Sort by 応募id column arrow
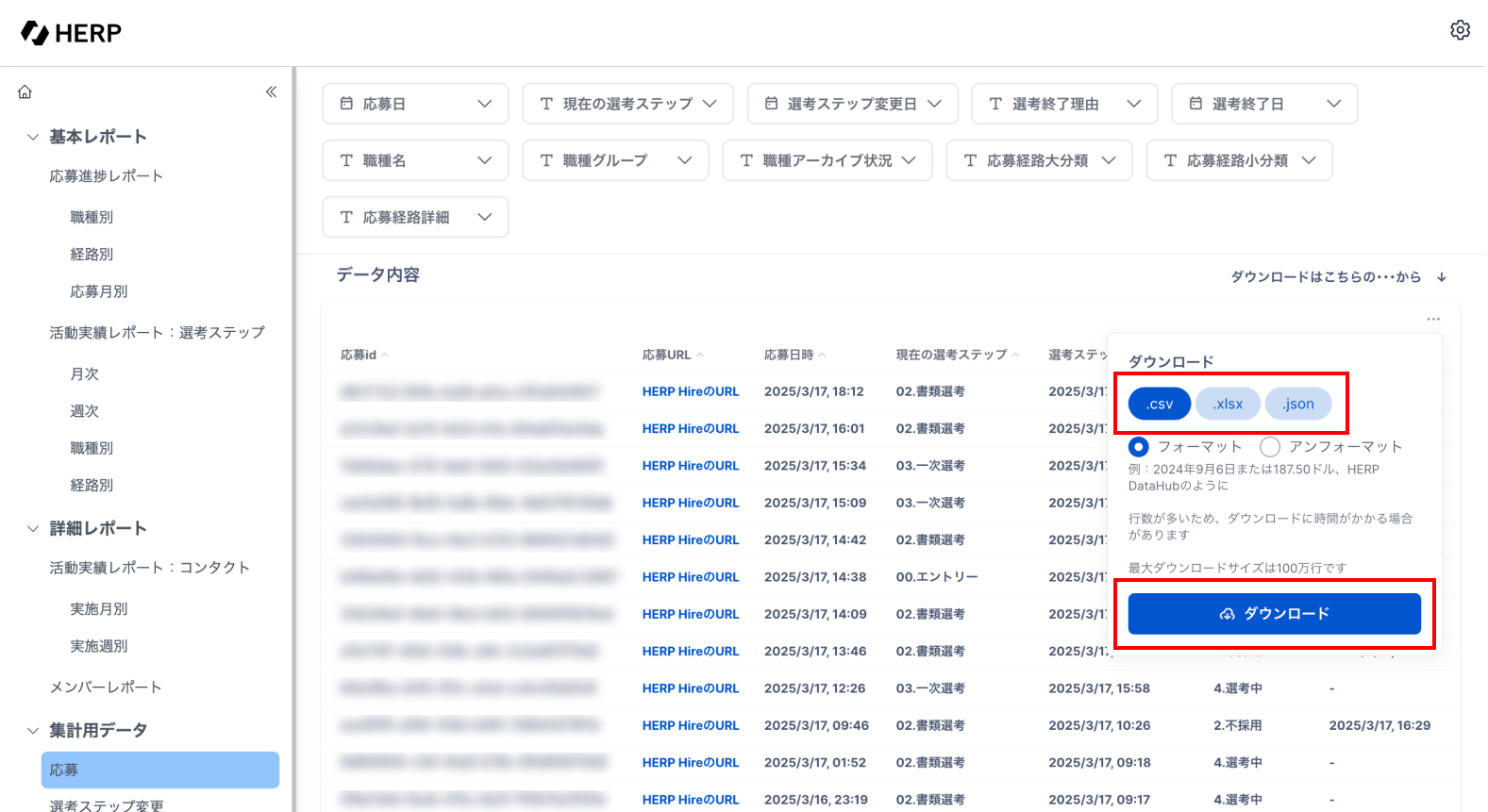1488x812 pixels. [x=385, y=356]
